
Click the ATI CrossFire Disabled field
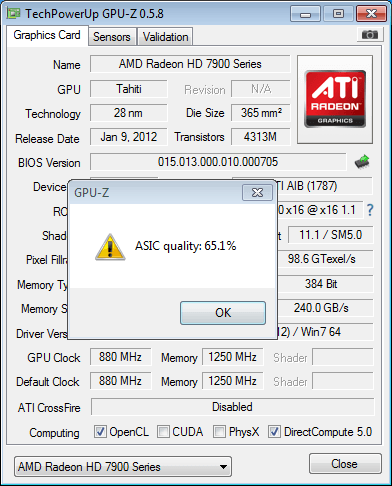232,407
